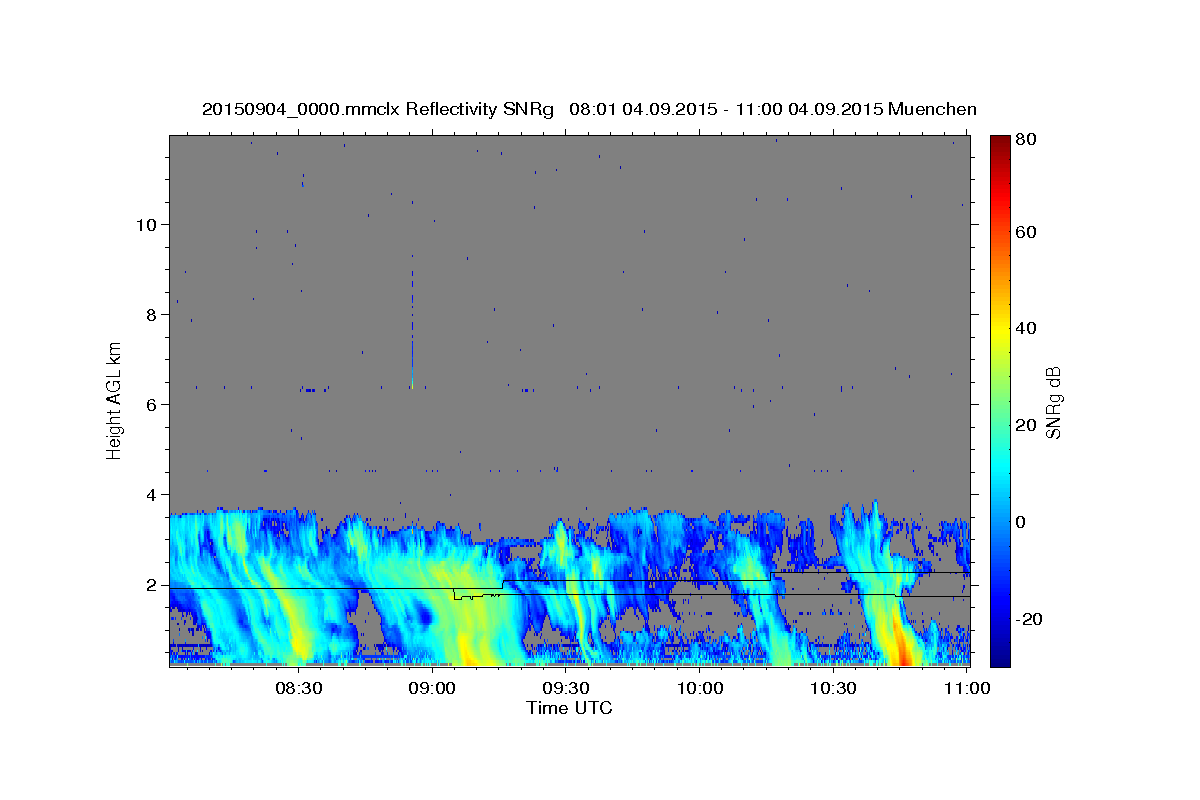Click the 'SNRg dB' colorbar label

(x=1053, y=401)
